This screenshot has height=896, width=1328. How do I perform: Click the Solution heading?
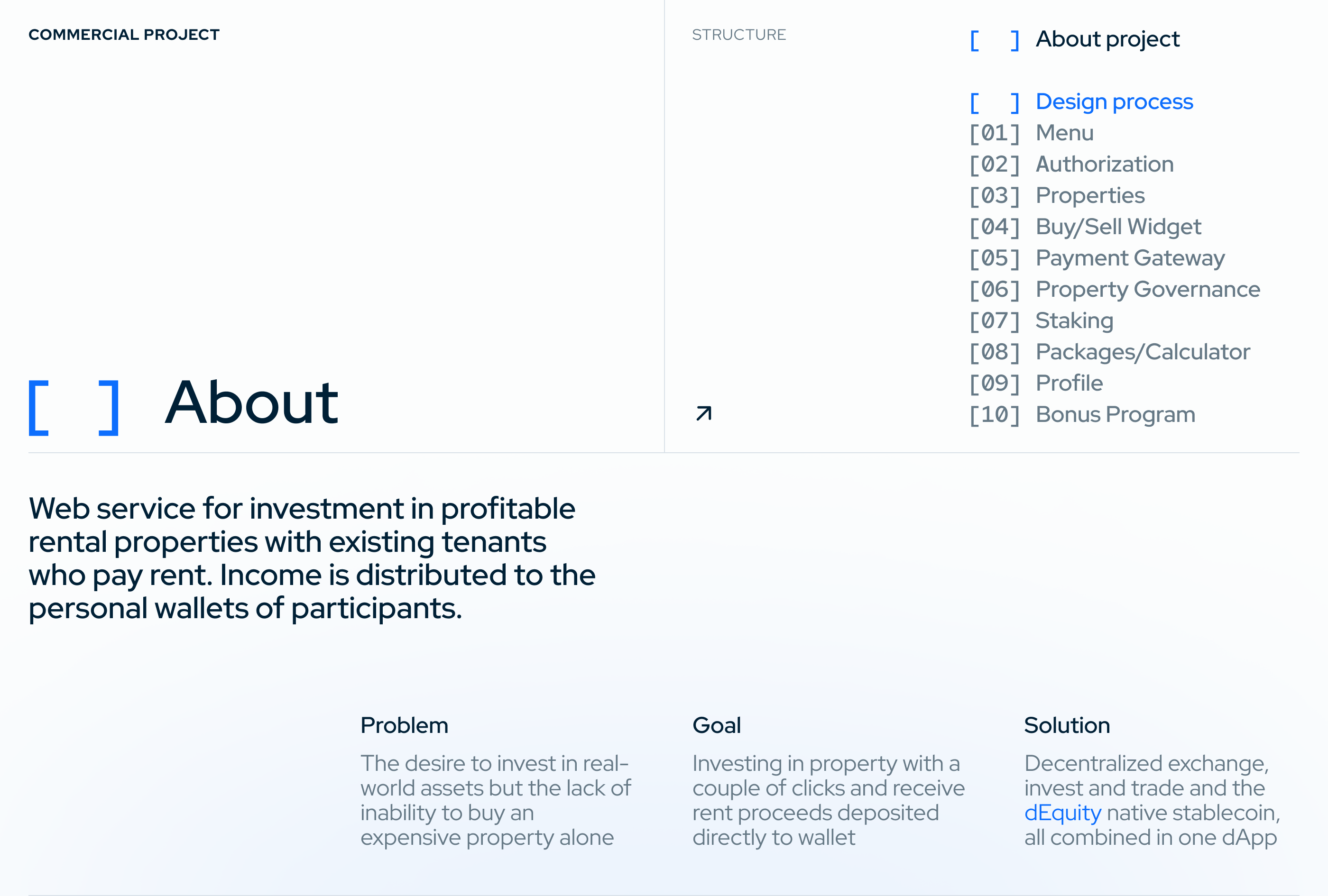tap(1066, 725)
